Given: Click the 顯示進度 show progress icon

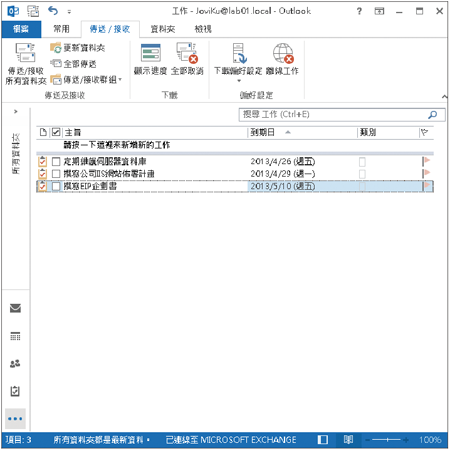Looking at the screenshot, I should click(151, 53).
